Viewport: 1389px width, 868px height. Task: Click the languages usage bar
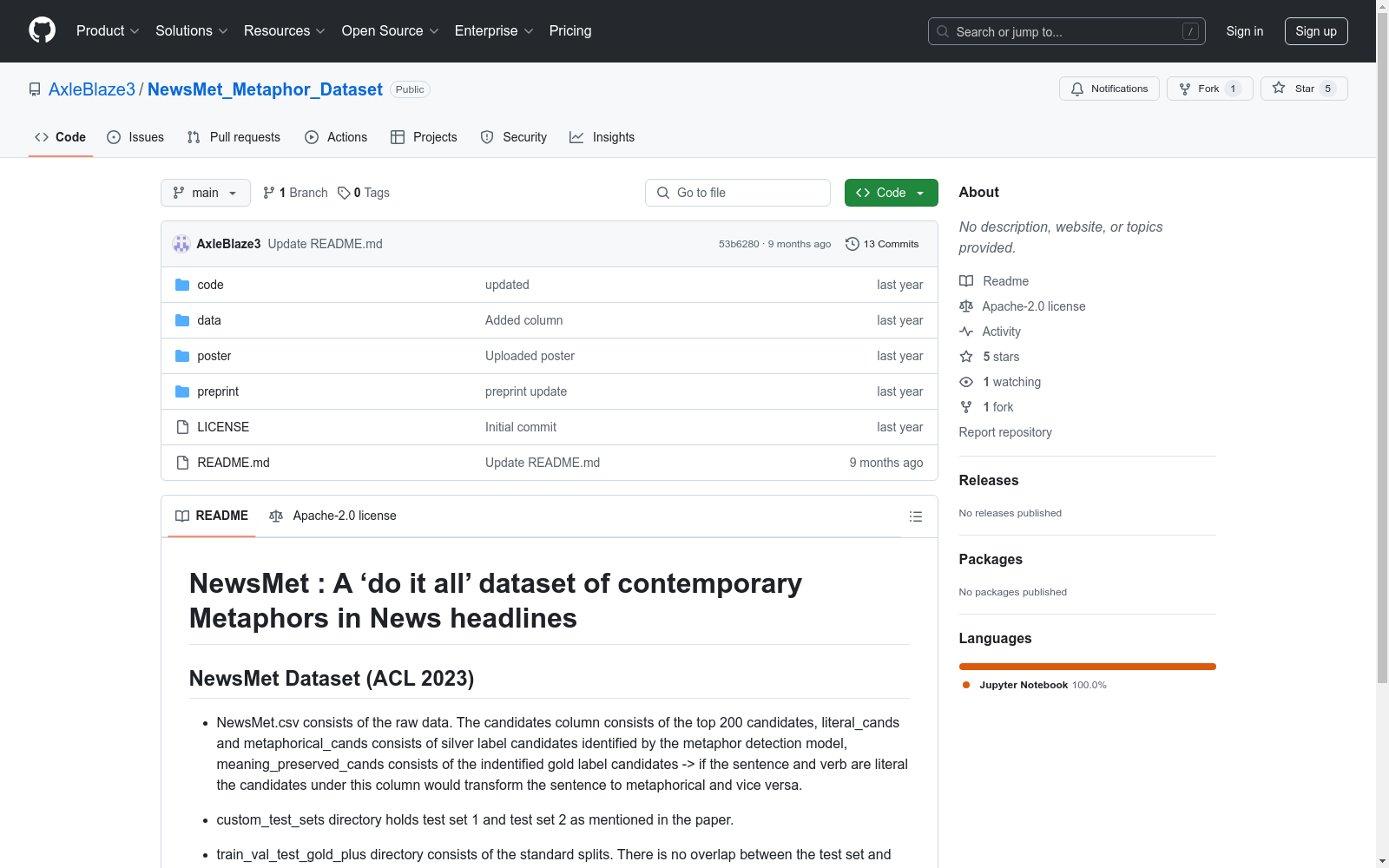click(1088, 667)
